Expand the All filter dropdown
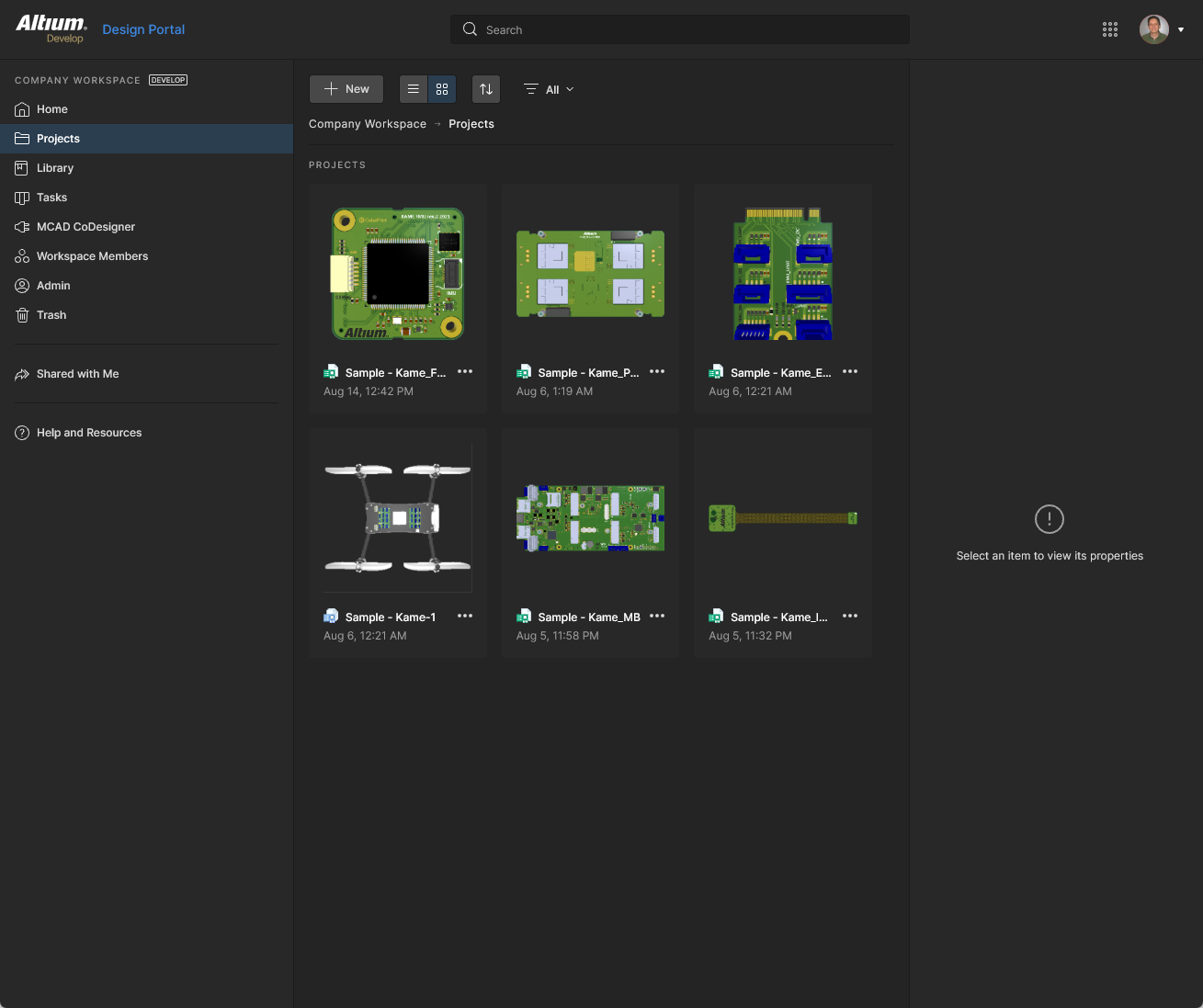Screen dimensions: 1203x1008 tap(550, 89)
